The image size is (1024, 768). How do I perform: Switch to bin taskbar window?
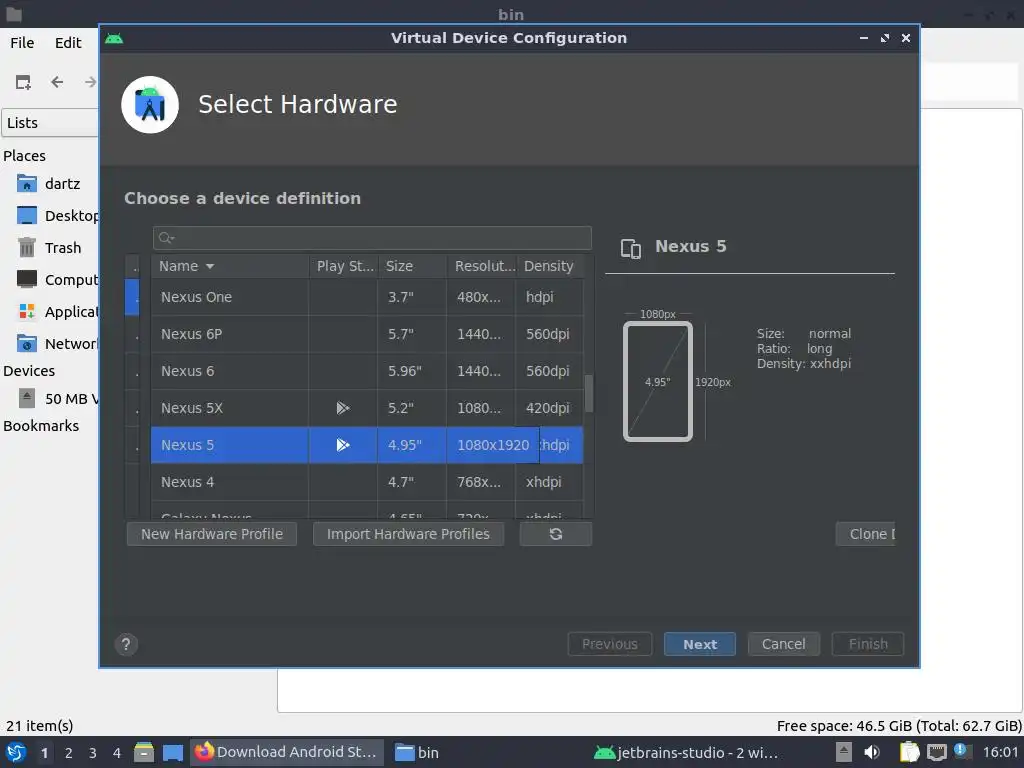[x=418, y=752]
